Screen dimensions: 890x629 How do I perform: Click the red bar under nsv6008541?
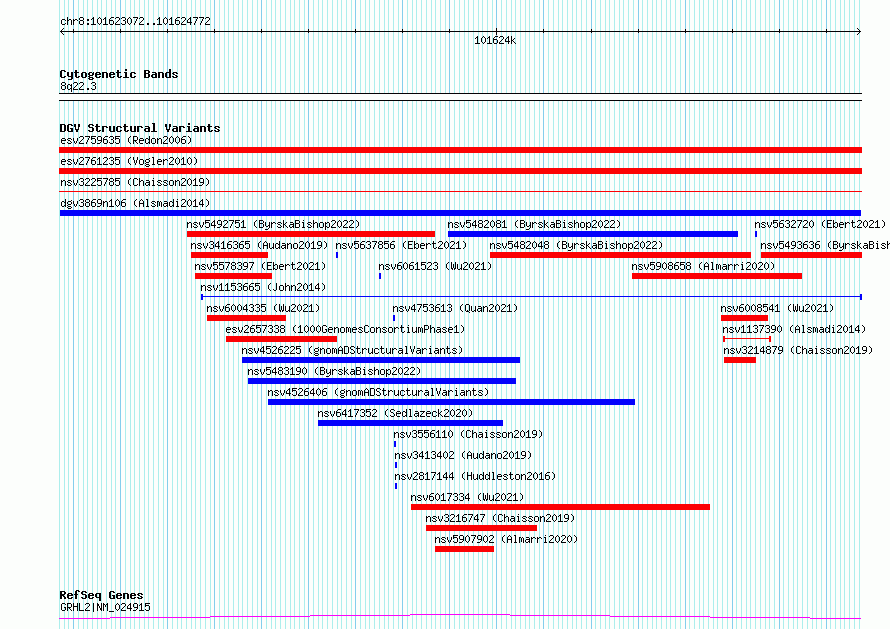click(x=744, y=318)
